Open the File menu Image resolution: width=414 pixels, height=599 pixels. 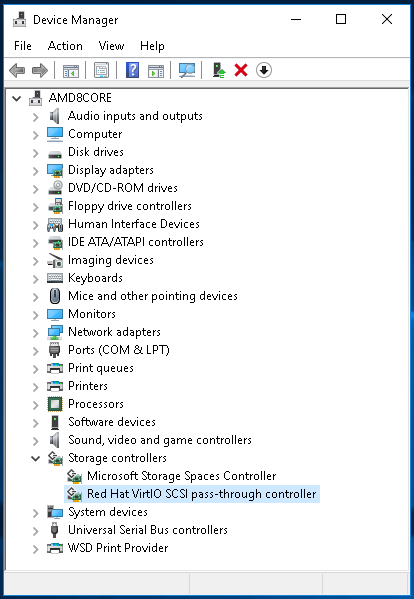[23, 46]
